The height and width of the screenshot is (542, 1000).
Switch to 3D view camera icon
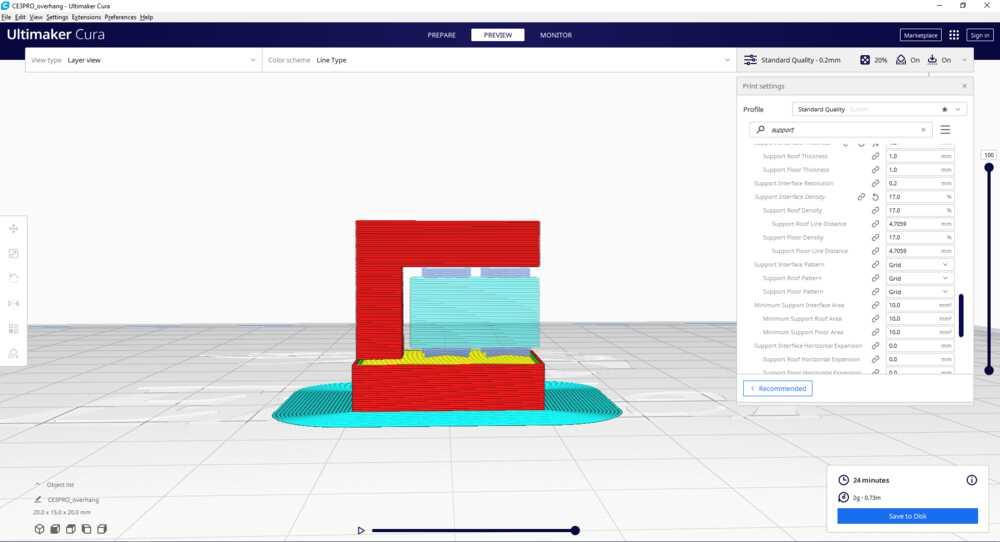click(39, 528)
